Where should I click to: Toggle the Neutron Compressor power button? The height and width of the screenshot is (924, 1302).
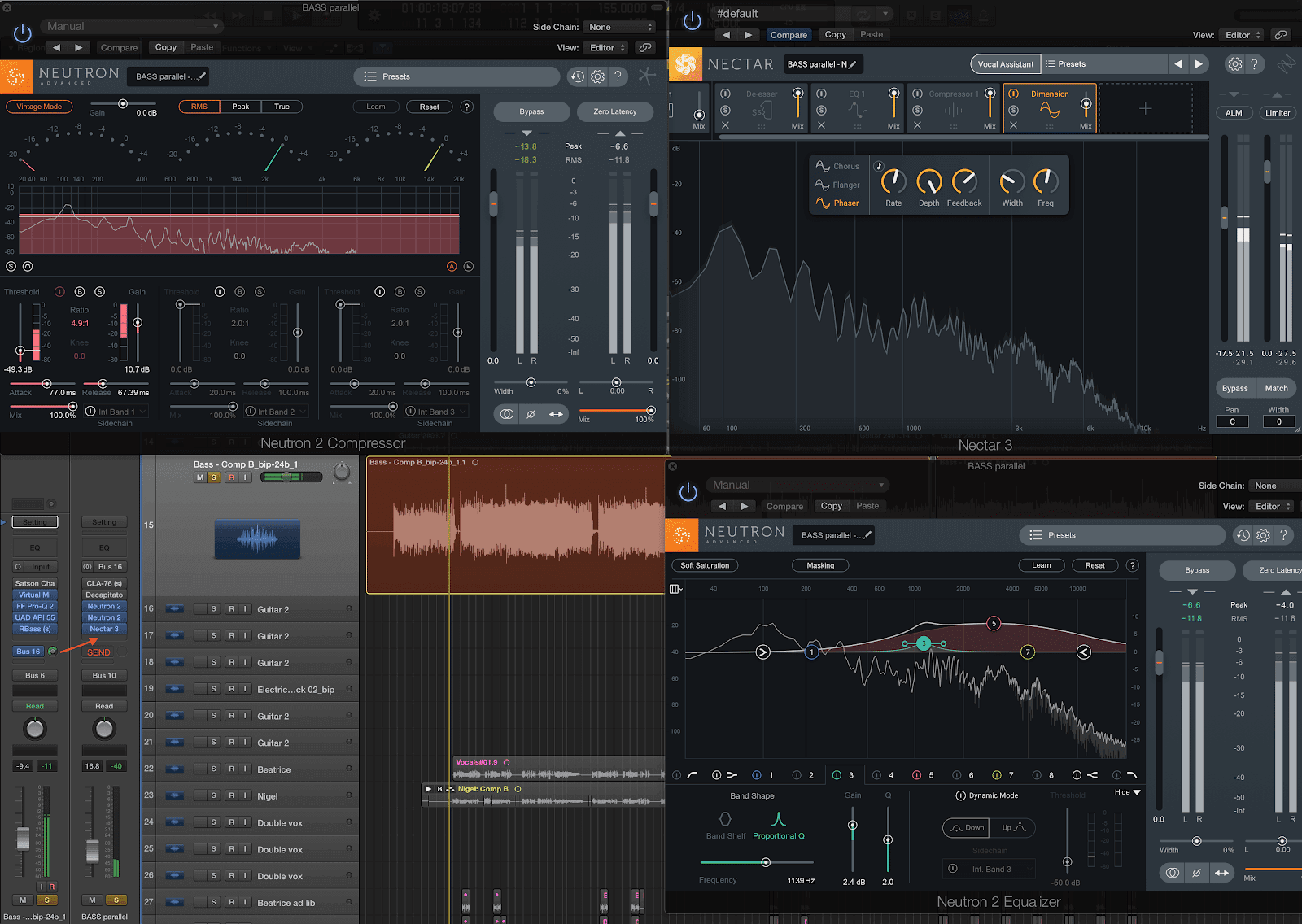click(x=23, y=33)
